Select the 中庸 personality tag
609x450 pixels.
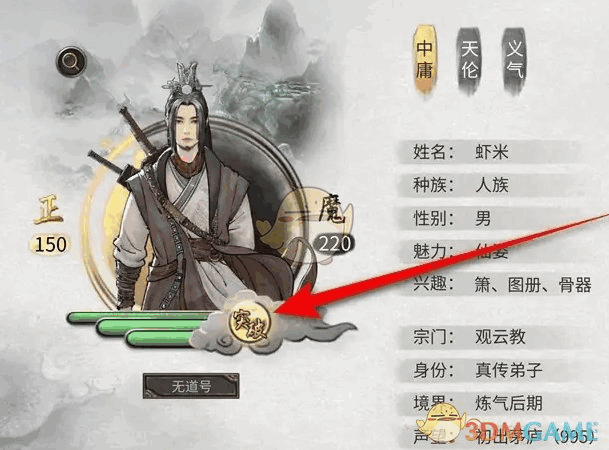coord(425,59)
